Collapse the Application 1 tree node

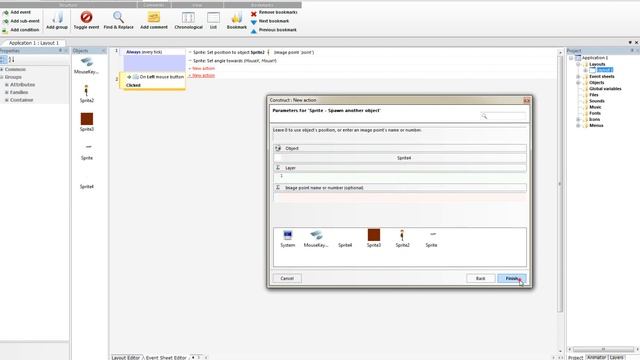coord(571,58)
